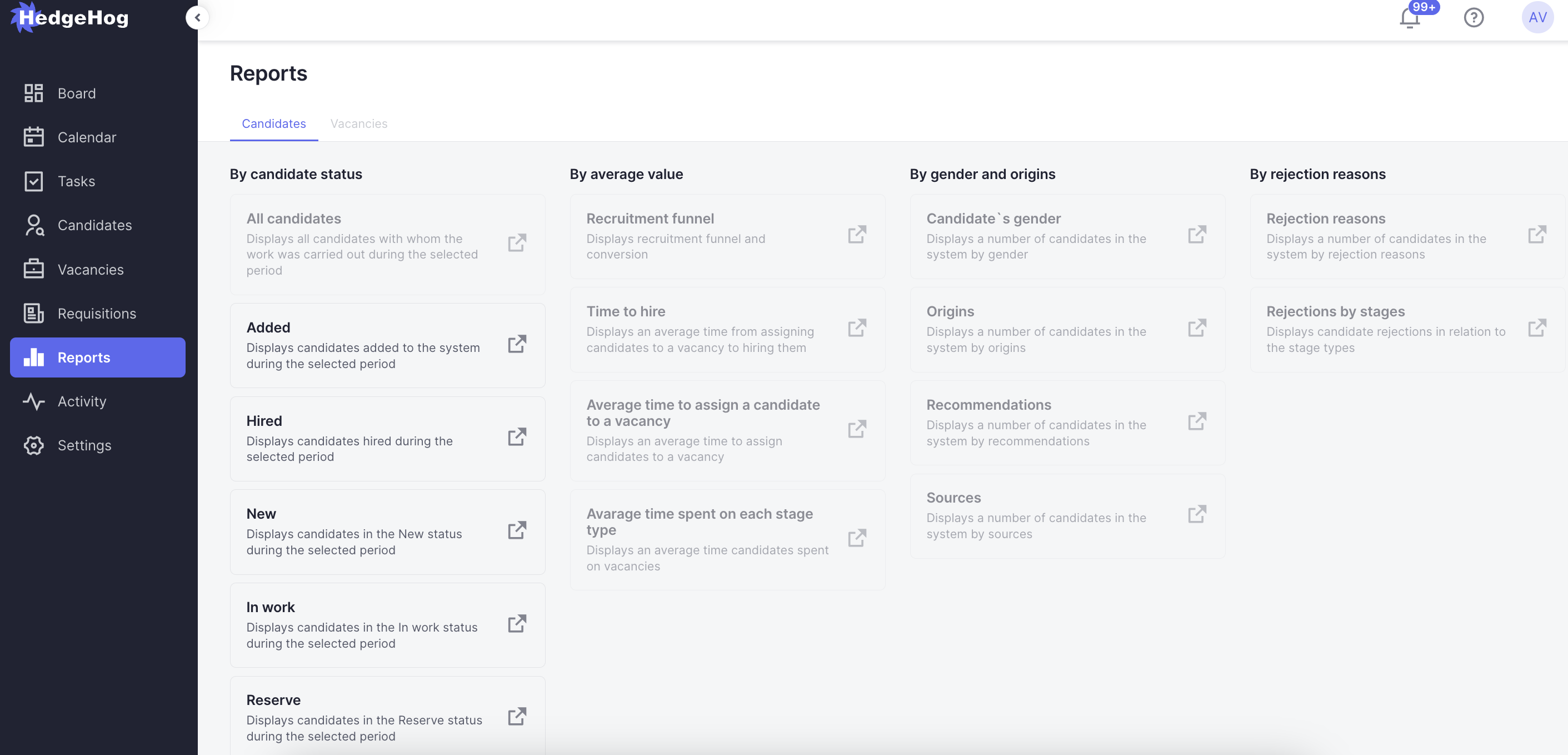Open external link icon for Added report

coord(517,344)
